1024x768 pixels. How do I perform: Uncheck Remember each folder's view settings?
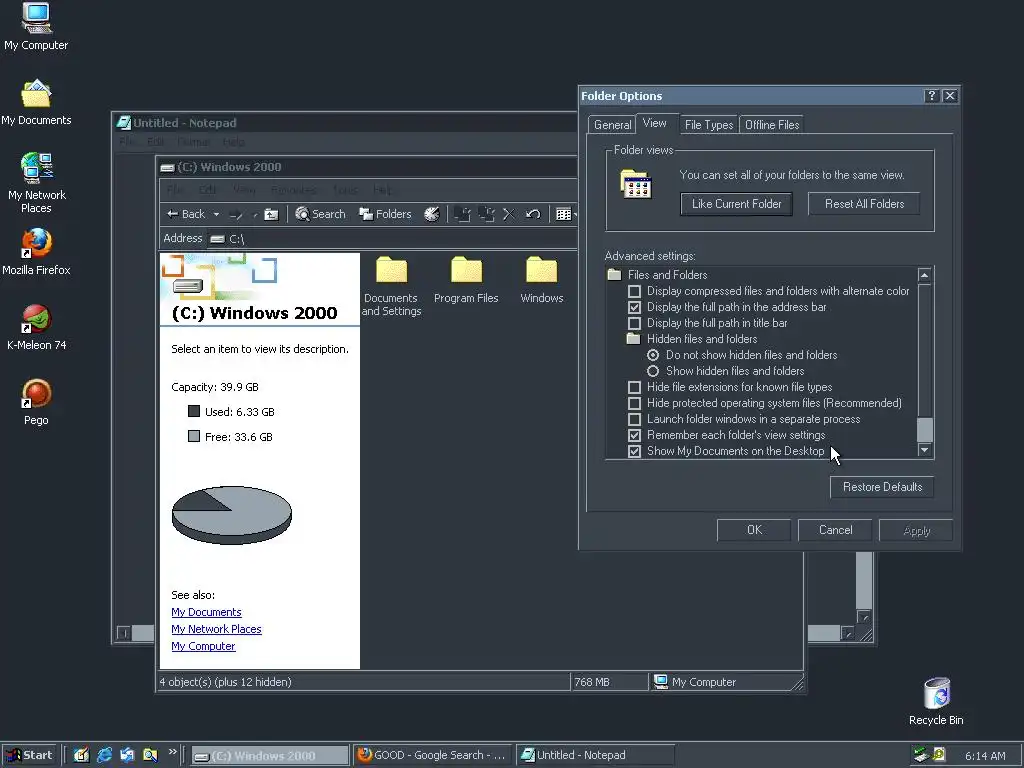pyautogui.click(x=634, y=435)
